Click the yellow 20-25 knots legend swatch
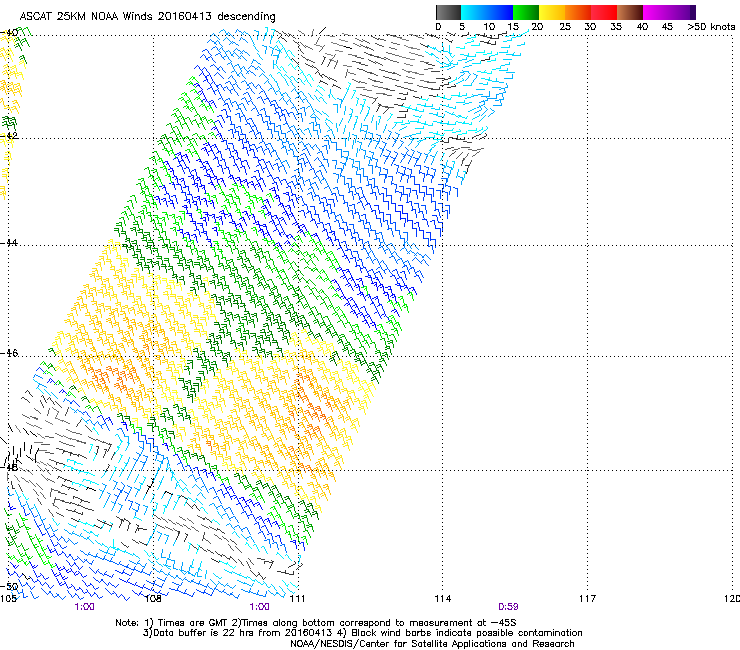The image size is (740, 650). [552, 12]
